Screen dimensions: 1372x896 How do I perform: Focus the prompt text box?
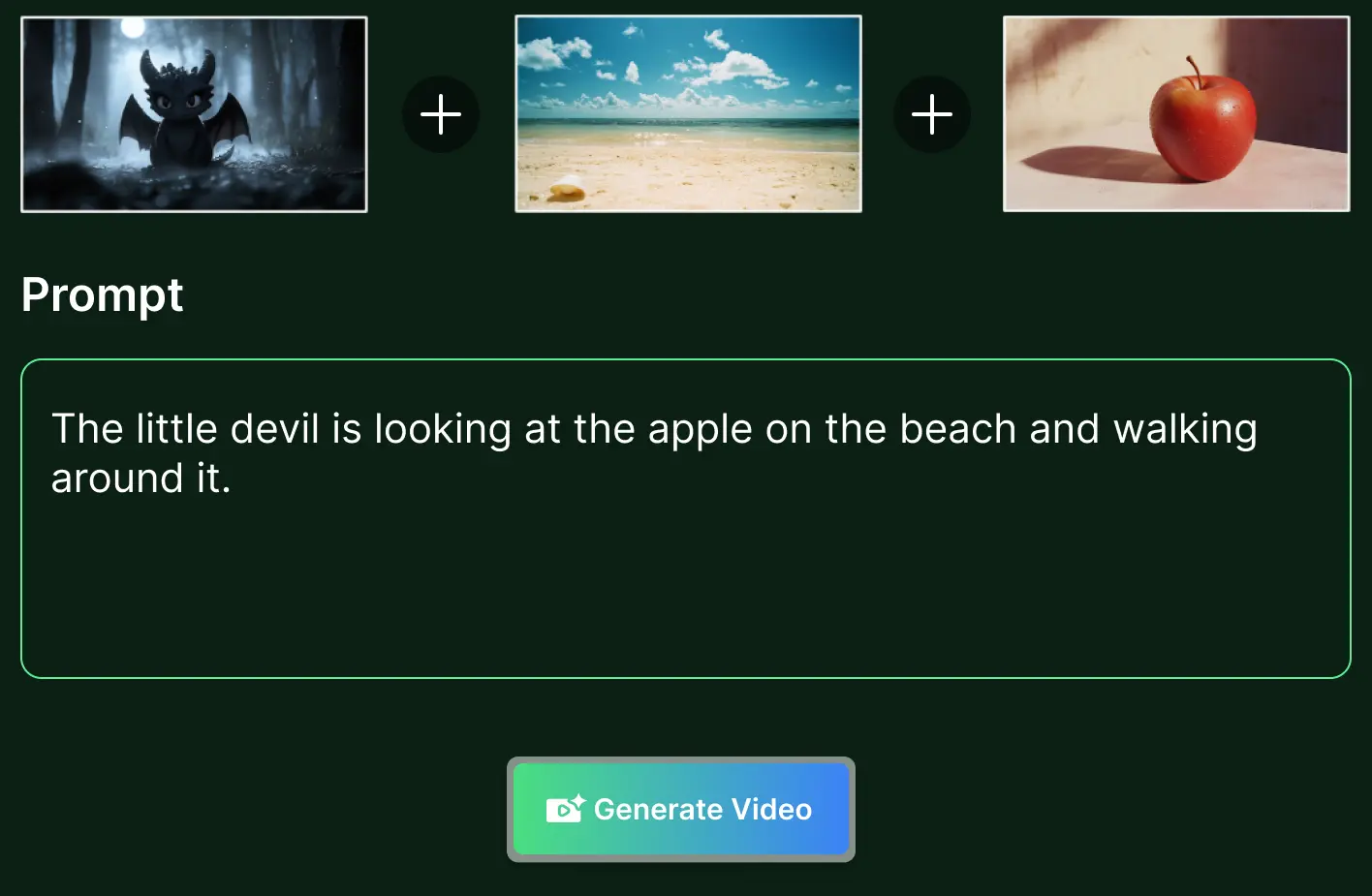pyautogui.click(x=686, y=518)
